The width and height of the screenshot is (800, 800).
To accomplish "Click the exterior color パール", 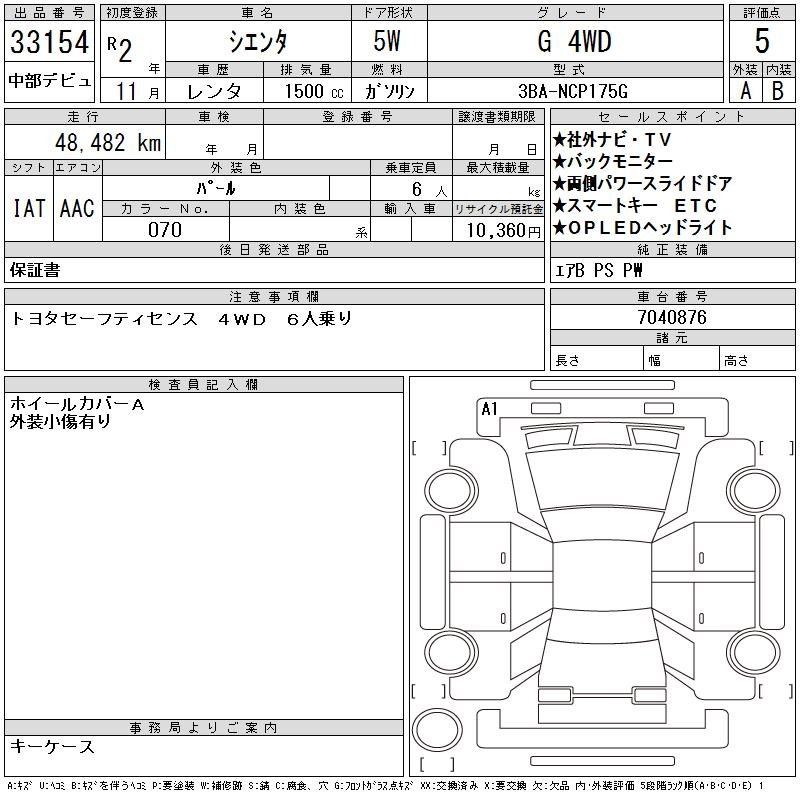I will click(216, 188).
